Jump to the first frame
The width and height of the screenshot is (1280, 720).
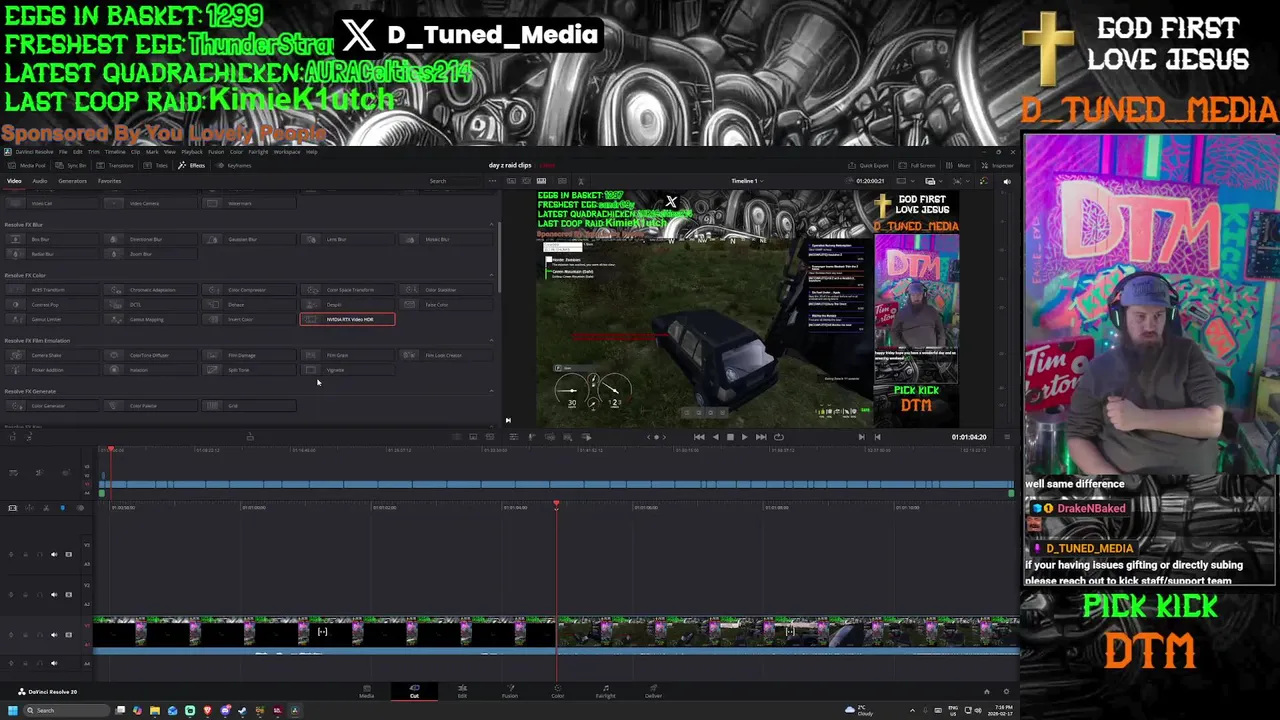[x=699, y=437]
